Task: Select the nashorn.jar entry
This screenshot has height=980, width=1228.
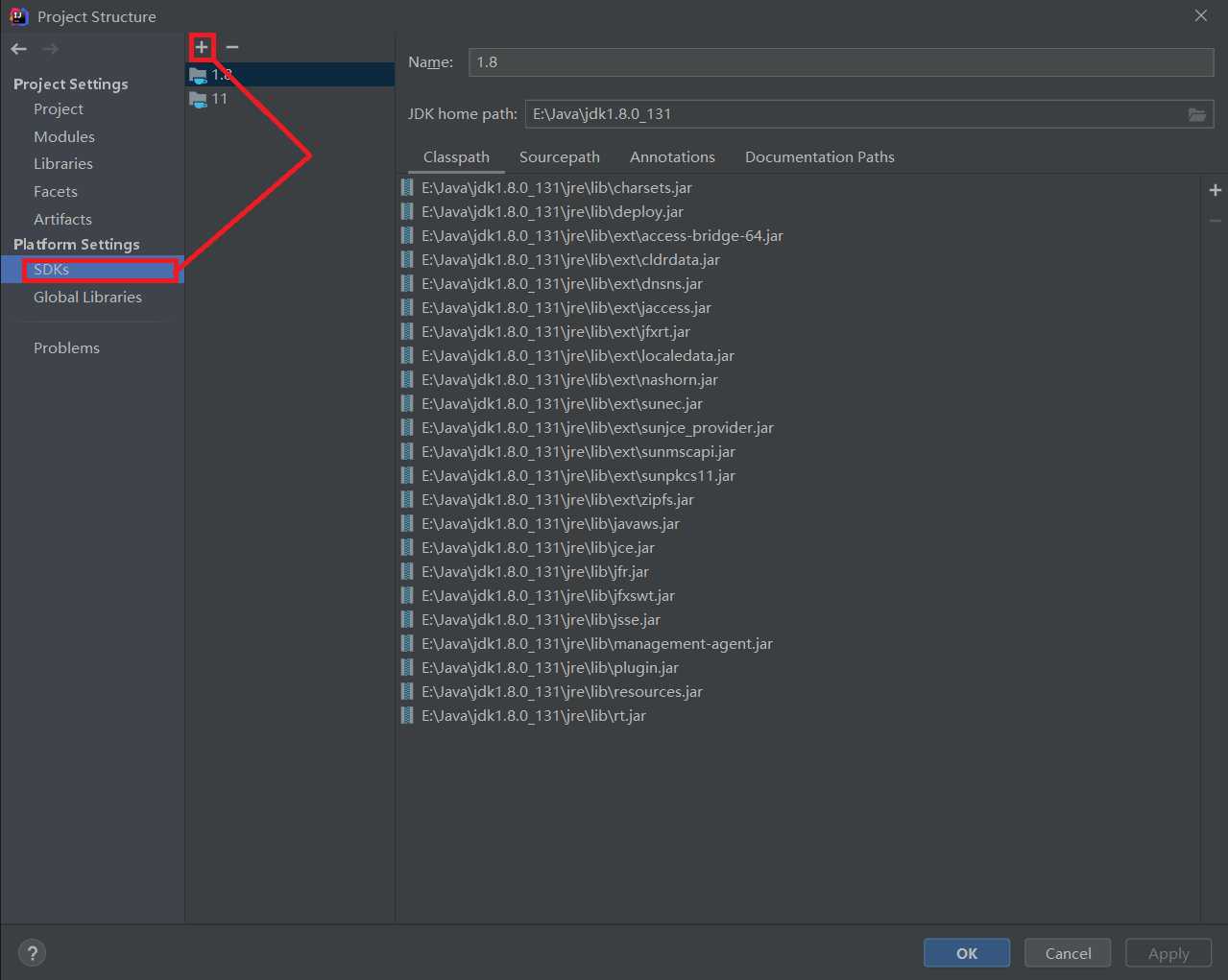Action: click(x=798, y=380)
